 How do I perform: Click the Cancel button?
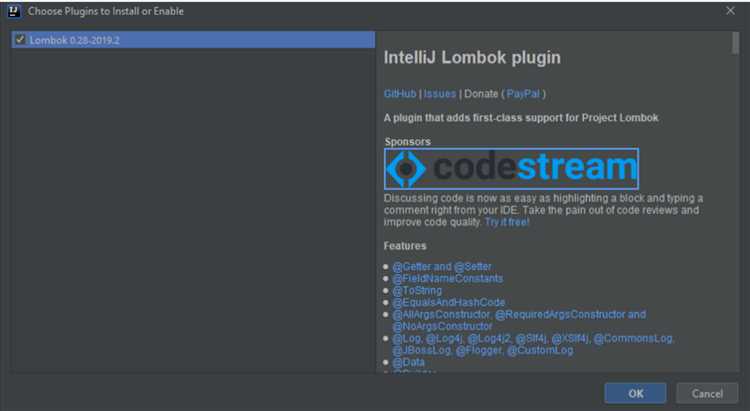[x=707, y=393]
